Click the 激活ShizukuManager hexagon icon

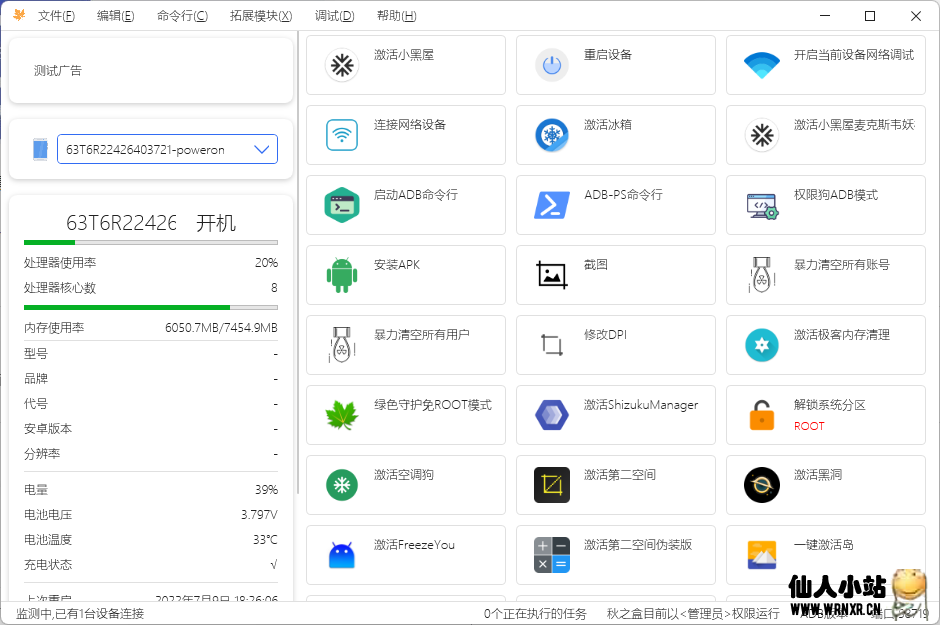(550, 414)
